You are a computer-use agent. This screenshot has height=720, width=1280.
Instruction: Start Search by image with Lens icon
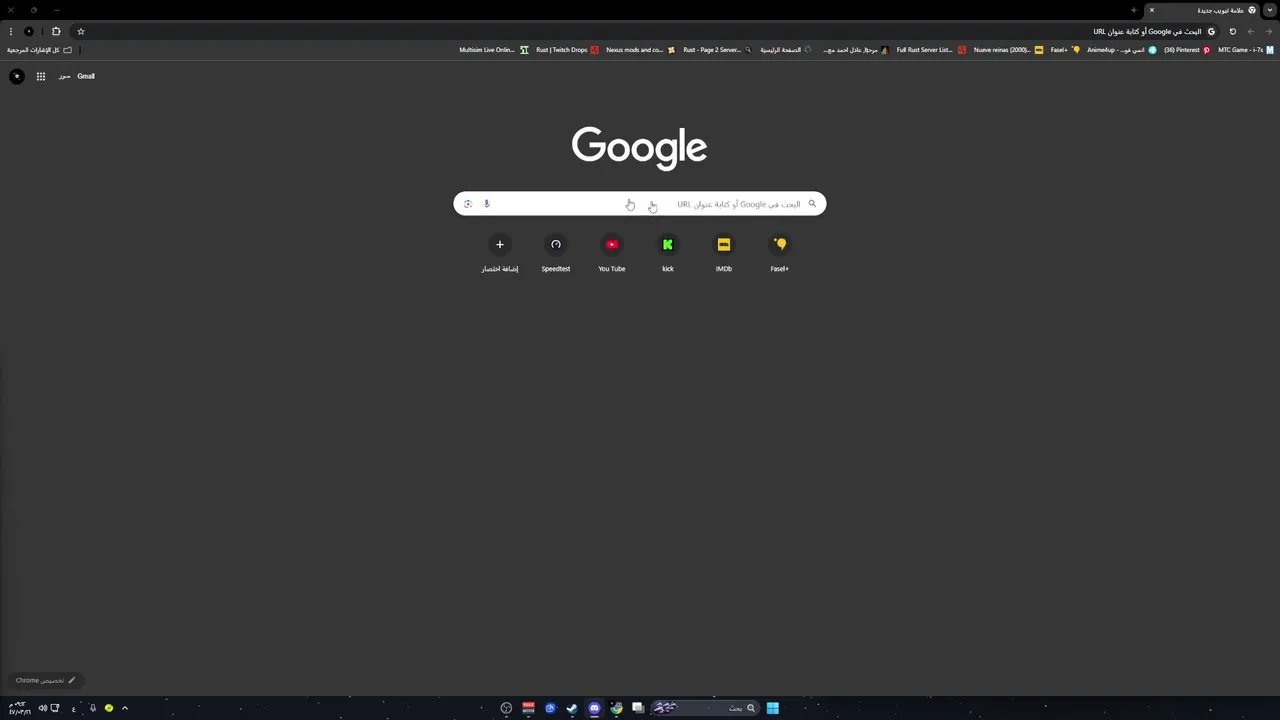[467, 204]
